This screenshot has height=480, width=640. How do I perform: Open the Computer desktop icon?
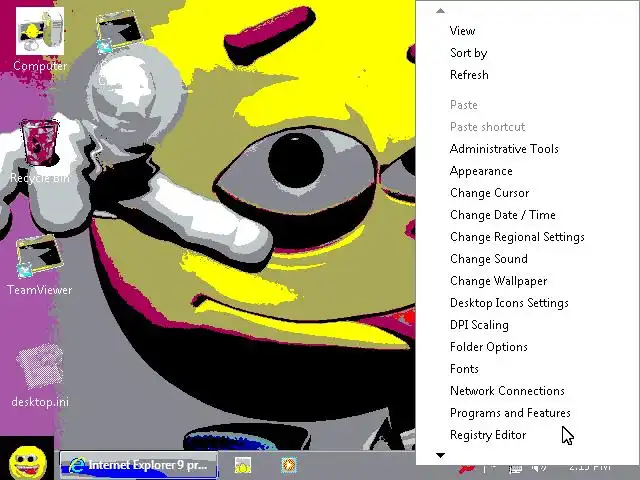(40, 40)
